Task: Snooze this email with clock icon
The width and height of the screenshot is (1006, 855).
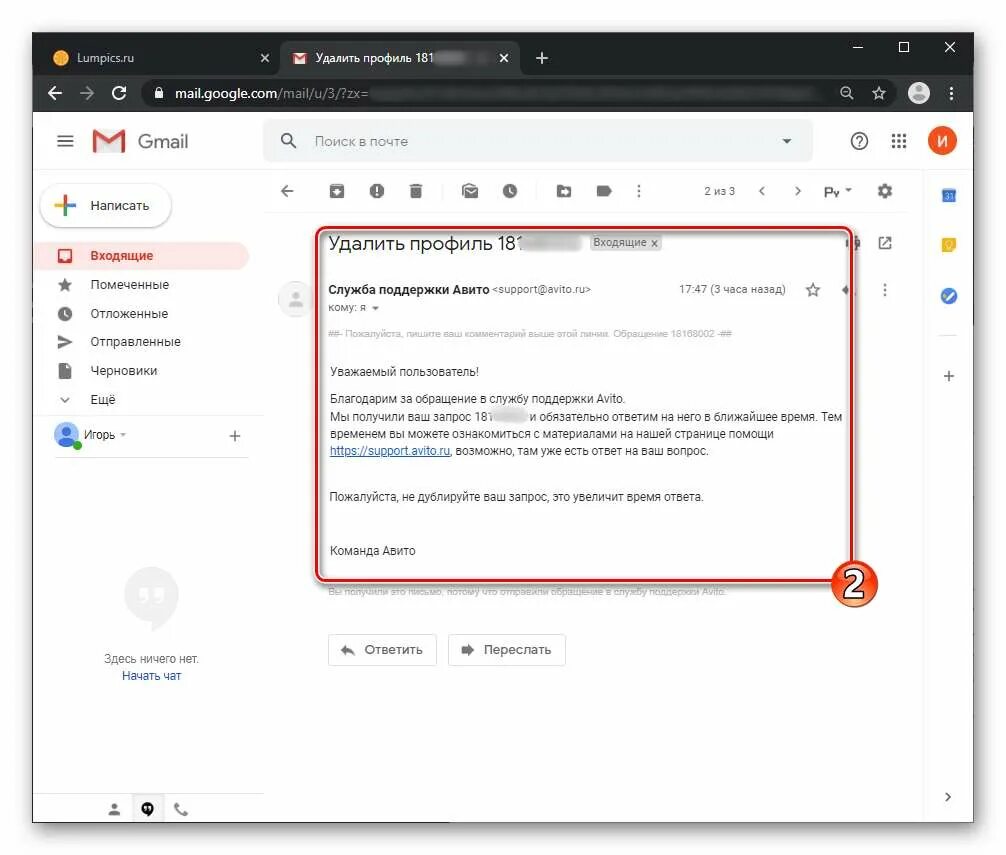Action: pyautogui.click(x=510, y=191)
